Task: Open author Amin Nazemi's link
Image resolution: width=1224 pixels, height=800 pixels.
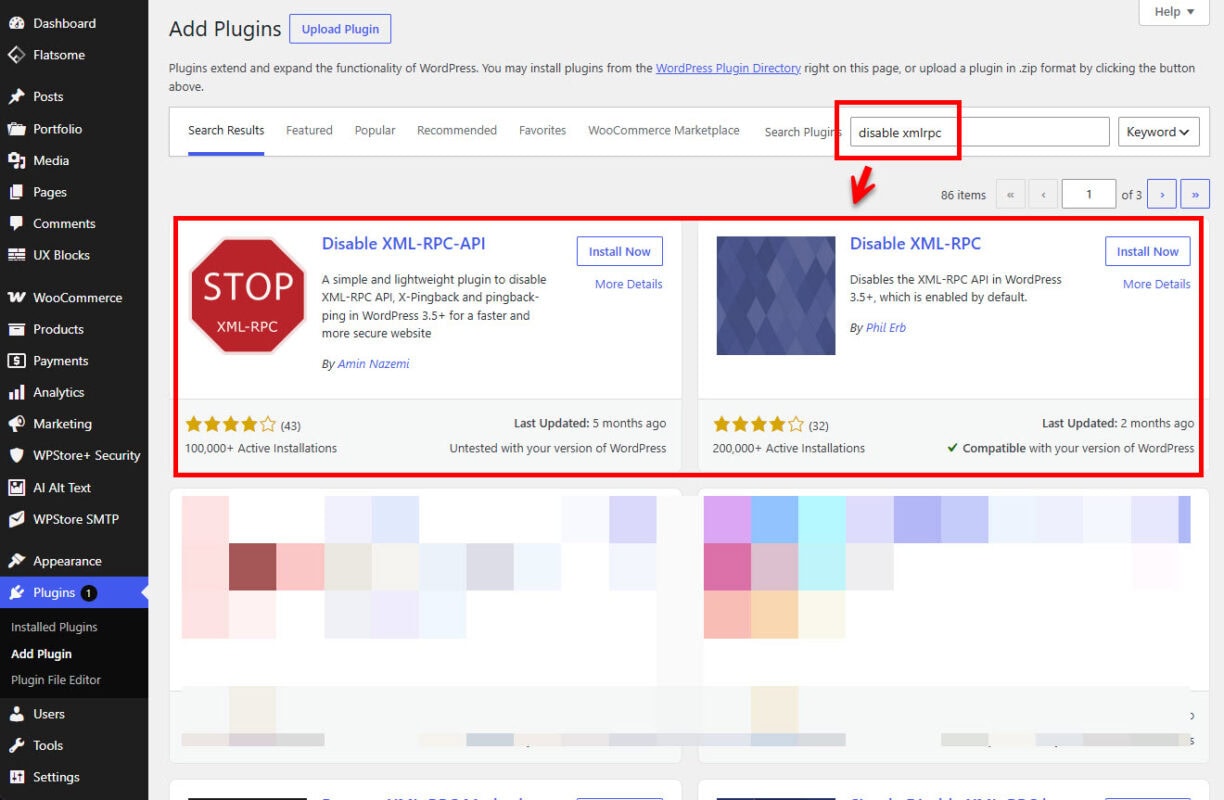Action: (373, 364)
